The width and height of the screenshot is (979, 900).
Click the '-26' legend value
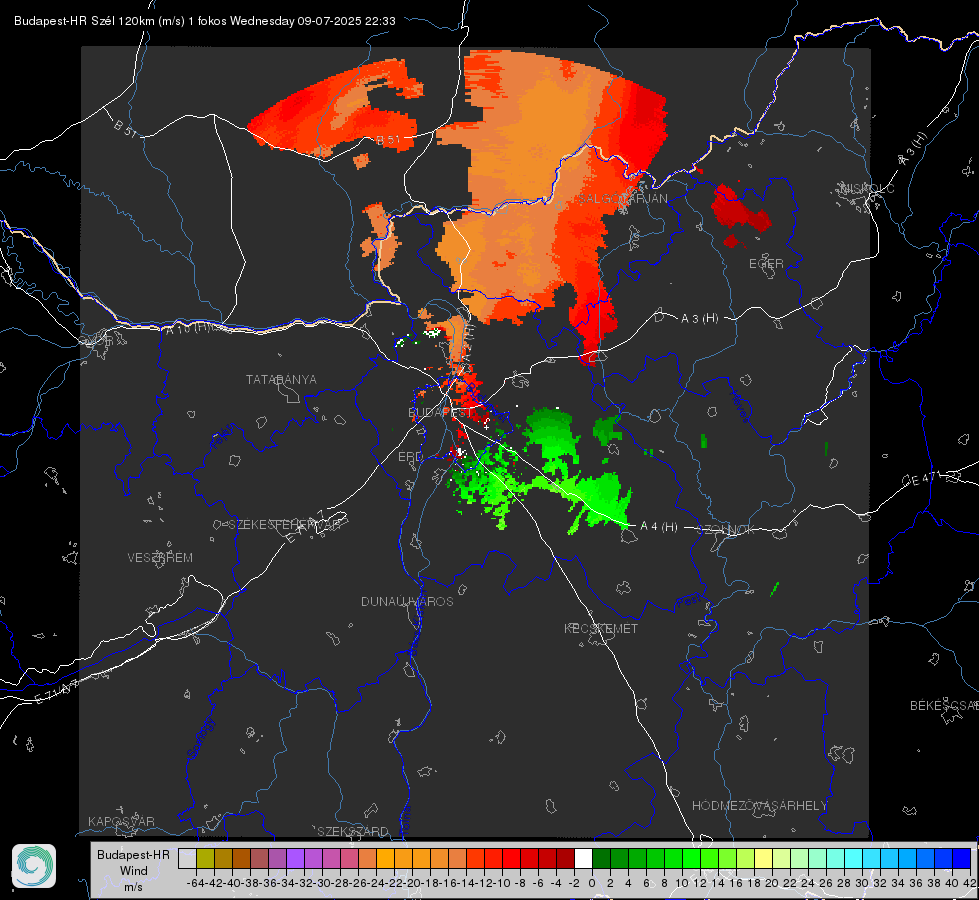click(x=358, y=883)
